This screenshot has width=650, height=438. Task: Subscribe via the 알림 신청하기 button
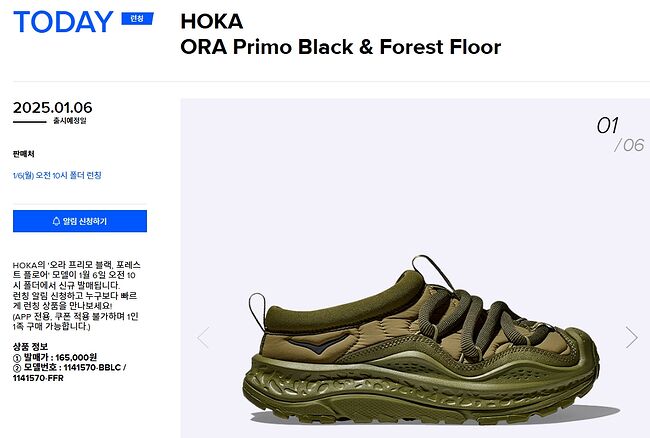[80, 221]
